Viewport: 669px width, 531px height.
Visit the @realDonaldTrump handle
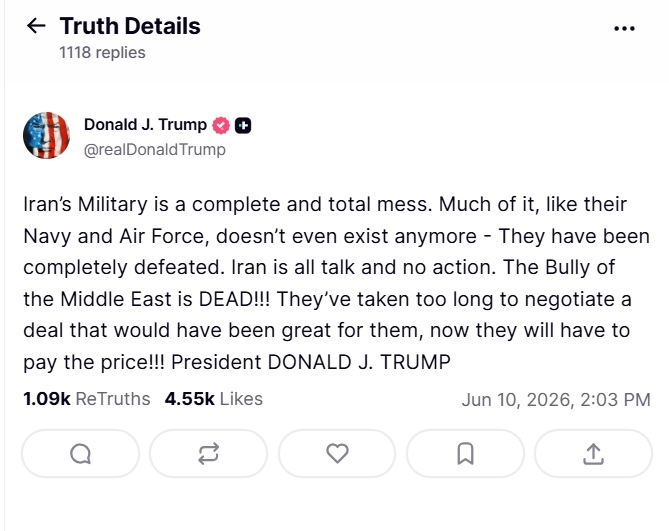155,150
